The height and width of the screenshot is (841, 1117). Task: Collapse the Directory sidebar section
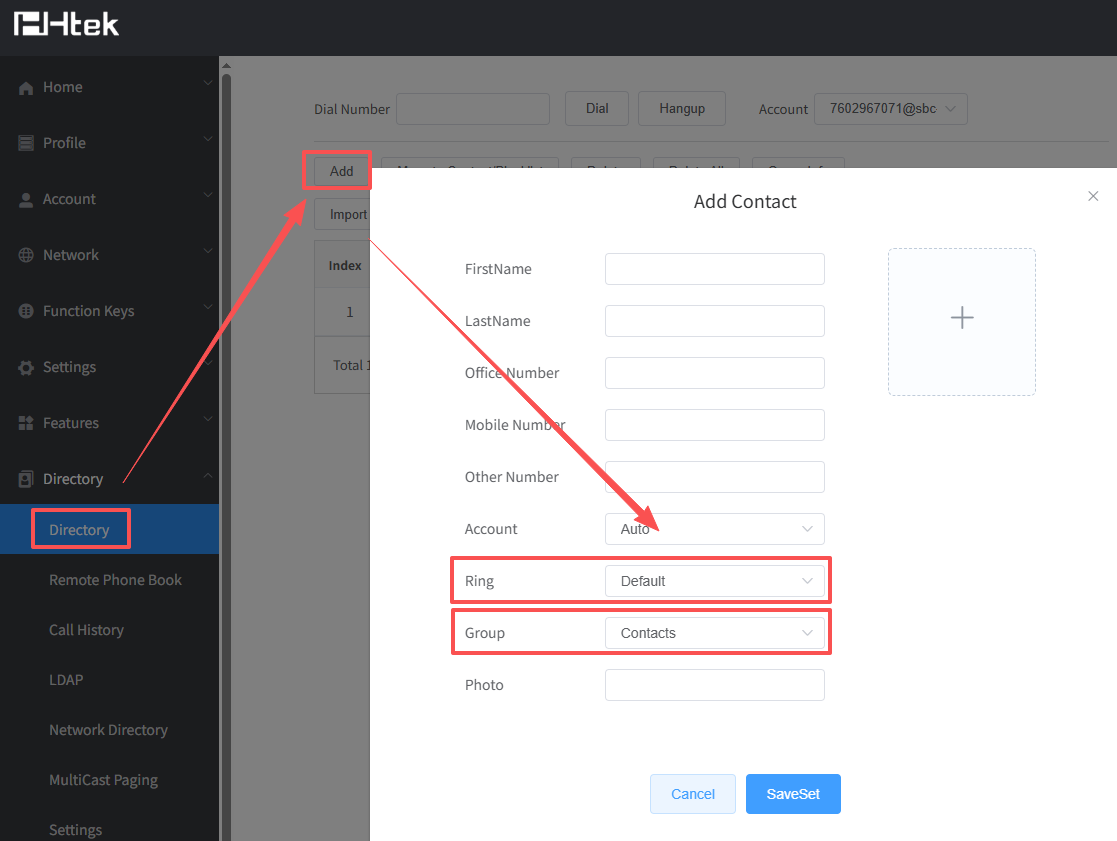pyautogui.click(x=208, y=478)
